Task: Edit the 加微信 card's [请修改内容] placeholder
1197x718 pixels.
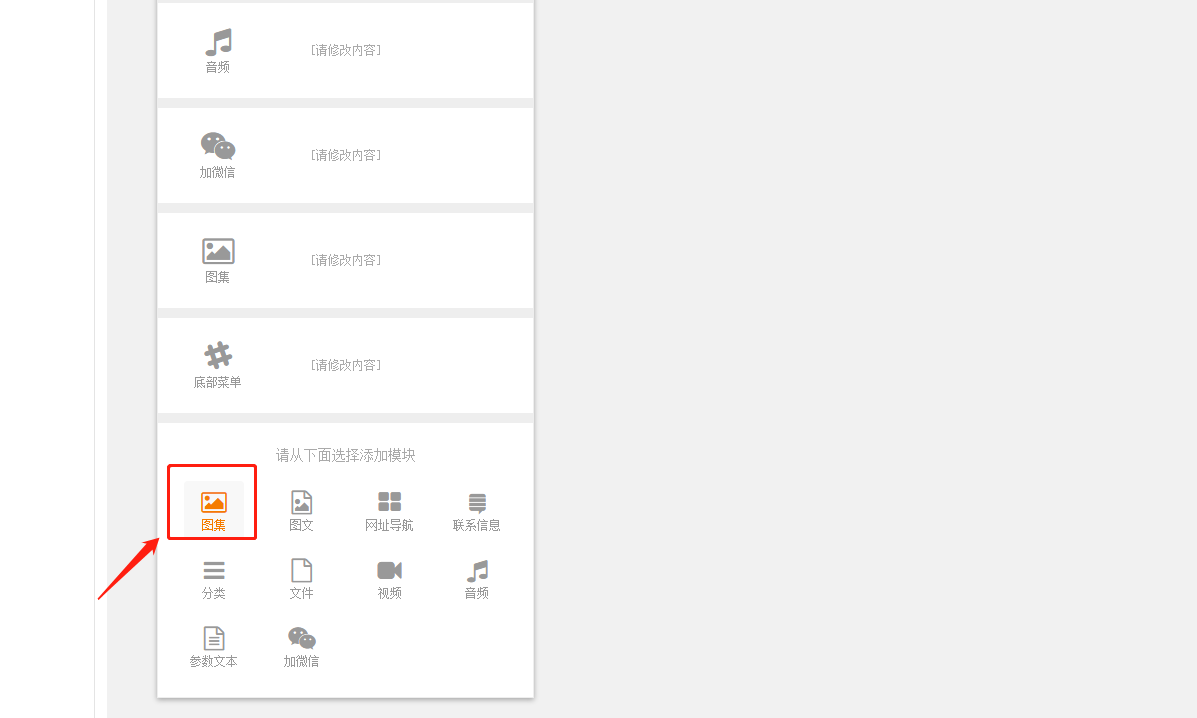Action: (x=346, y=155)
